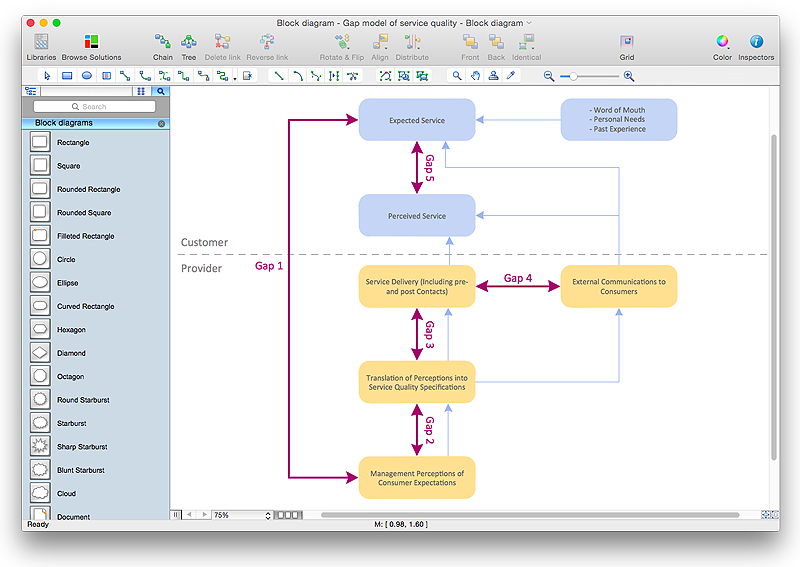The width and height of the screenshot is (800, 567).
Task: Select Rounded Rectangle shape from library
Action: (40, 189)
